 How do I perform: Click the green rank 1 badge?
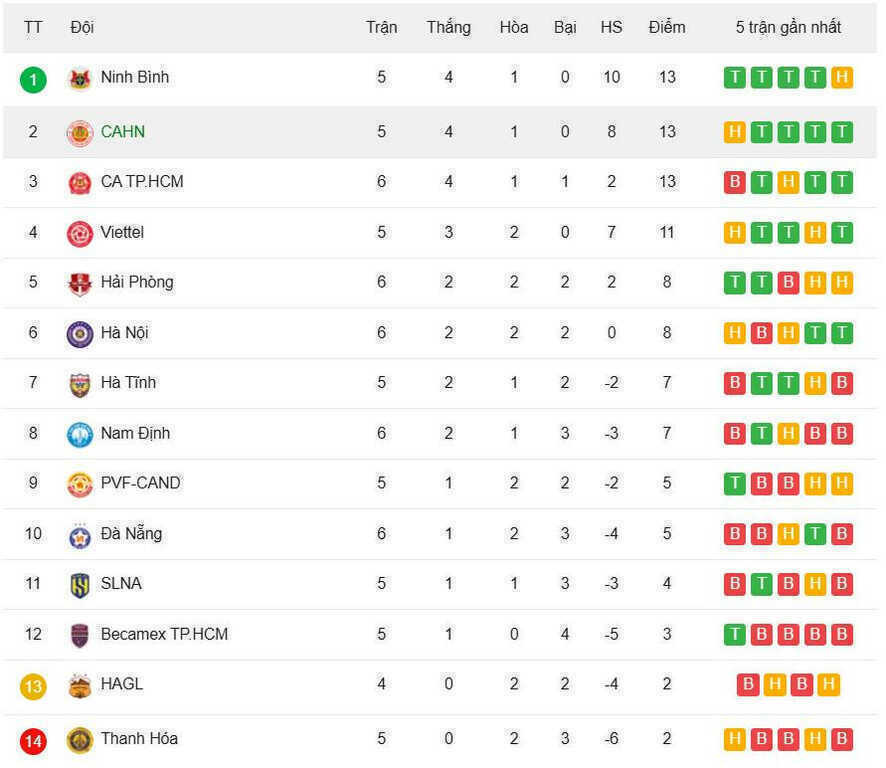[x=33, y=79]
